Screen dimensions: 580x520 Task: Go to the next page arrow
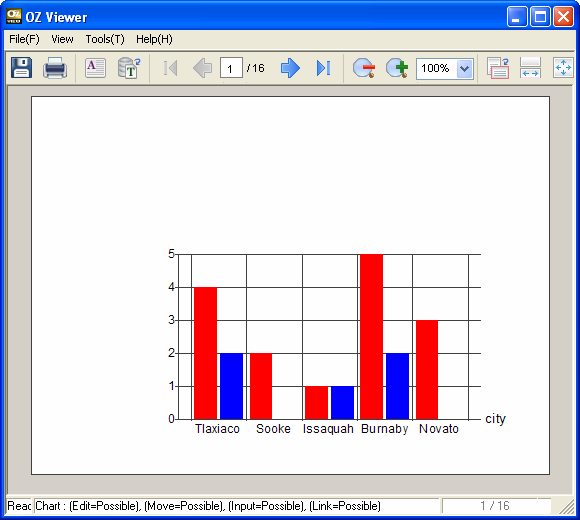(290, 68)
